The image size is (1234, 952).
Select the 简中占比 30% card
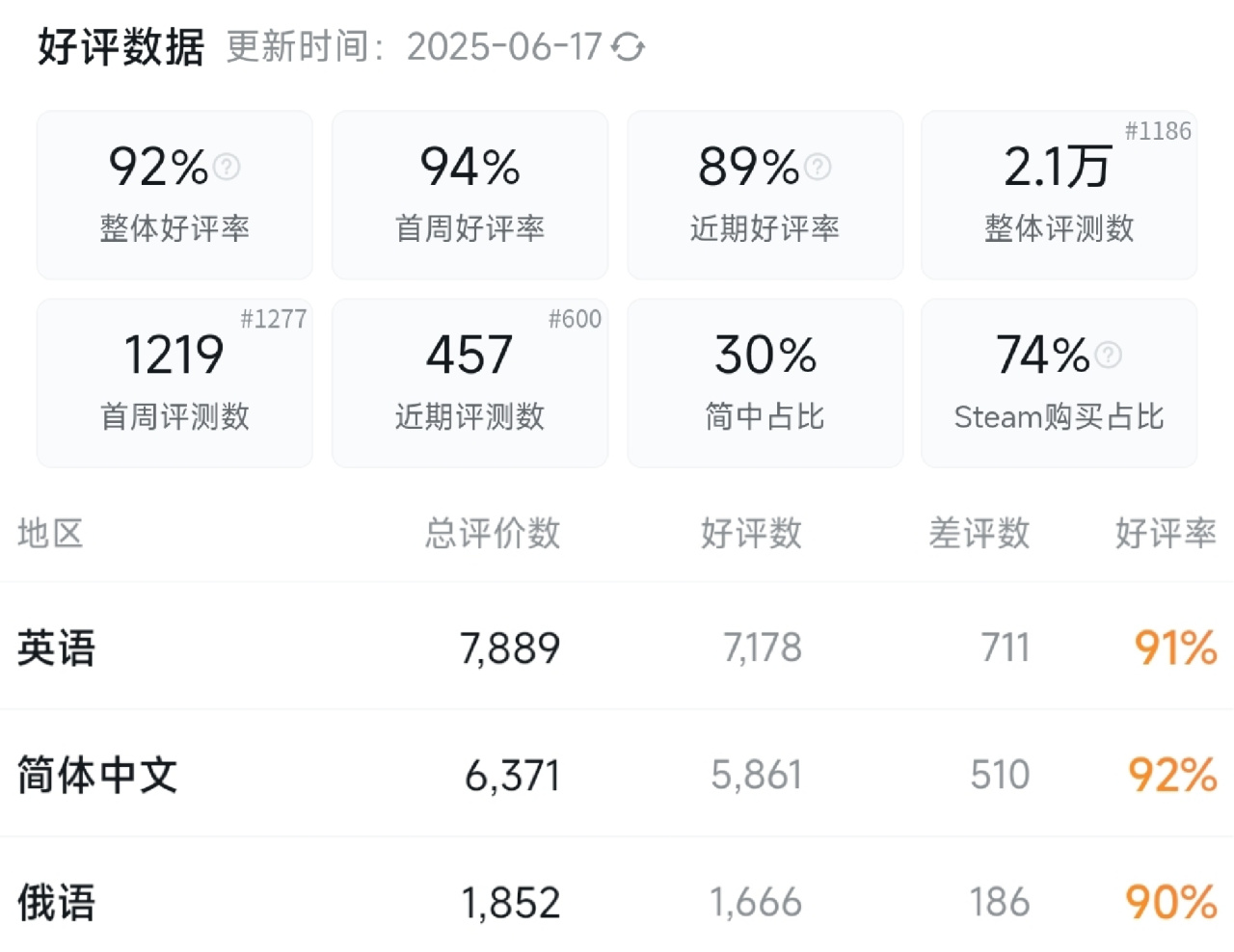[765, 383]
